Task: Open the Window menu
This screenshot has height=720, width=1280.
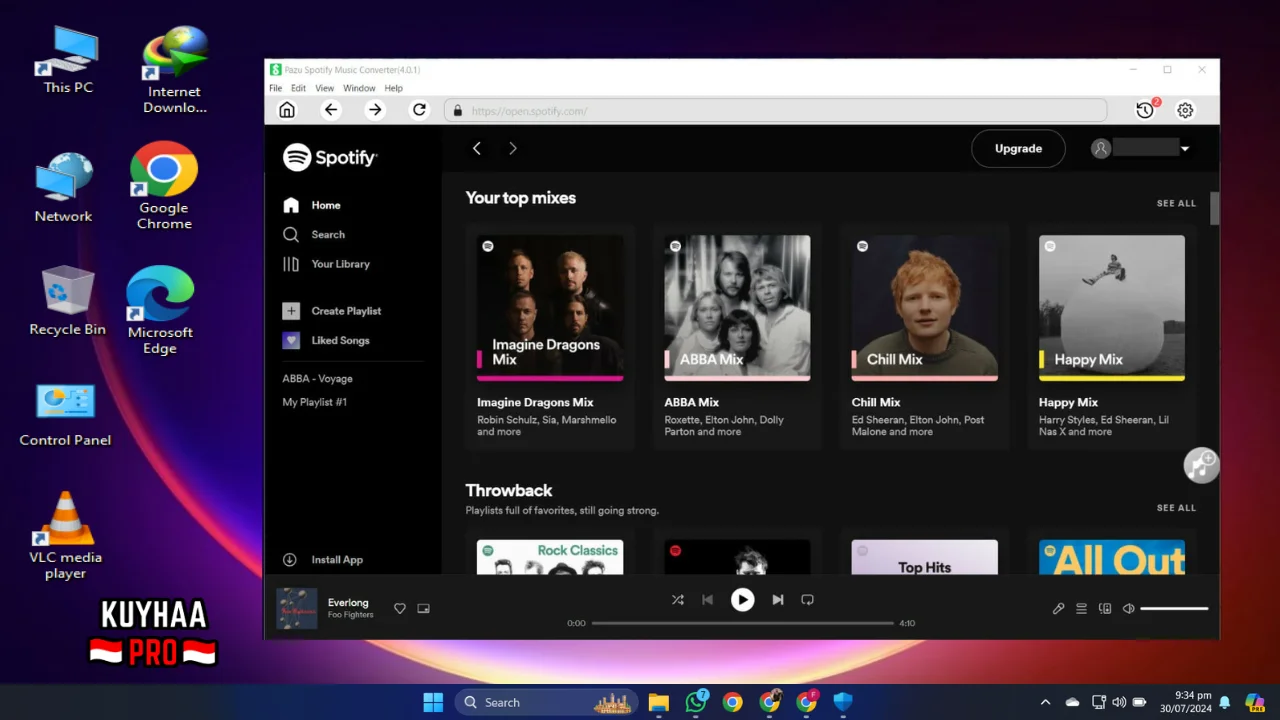Action: tap(359, 88)
